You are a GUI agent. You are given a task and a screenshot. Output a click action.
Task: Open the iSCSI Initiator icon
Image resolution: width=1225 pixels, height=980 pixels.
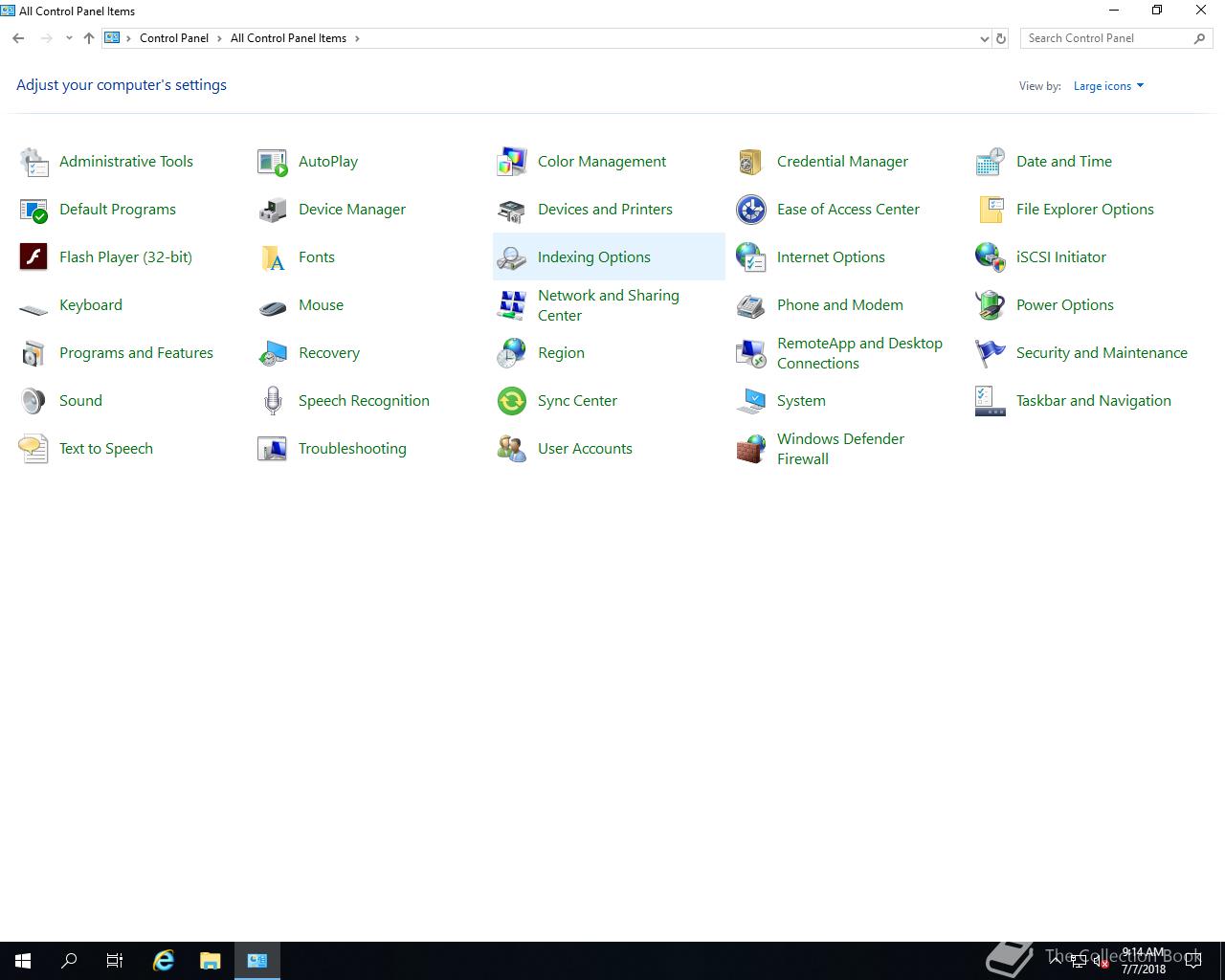[991, 257]
